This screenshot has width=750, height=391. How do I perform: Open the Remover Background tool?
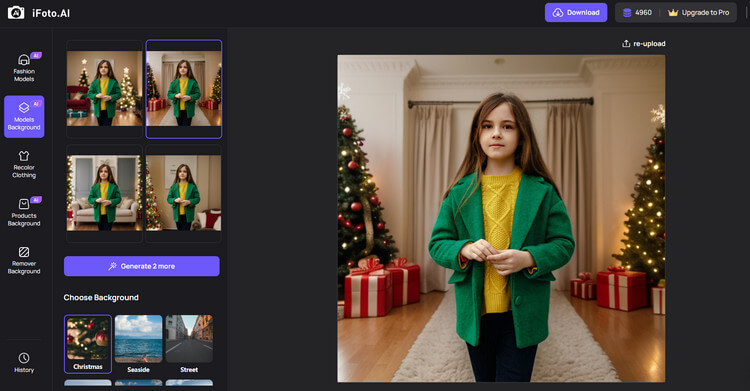click(x=24, y=261)
